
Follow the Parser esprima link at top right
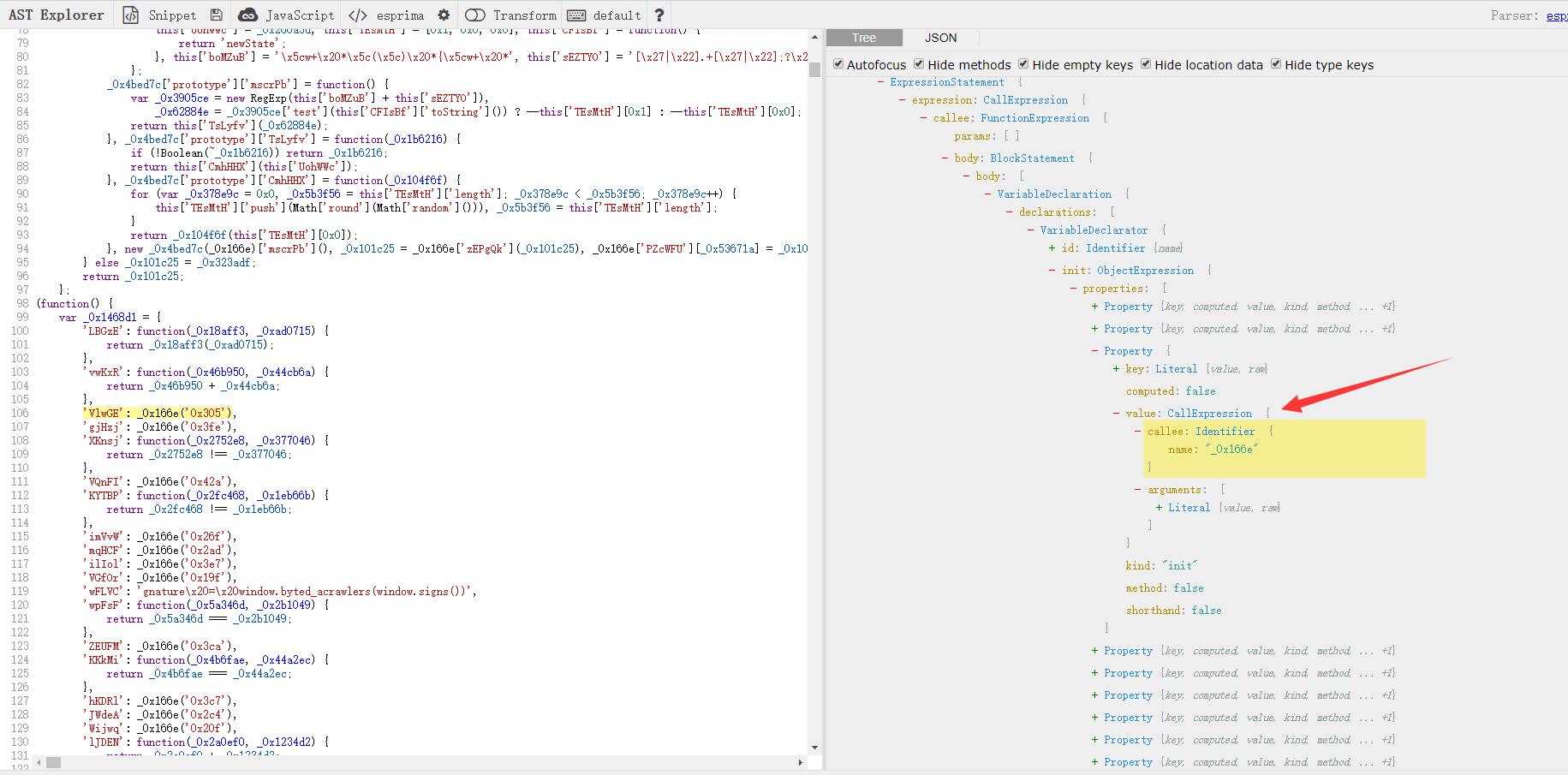point(1557,15)
